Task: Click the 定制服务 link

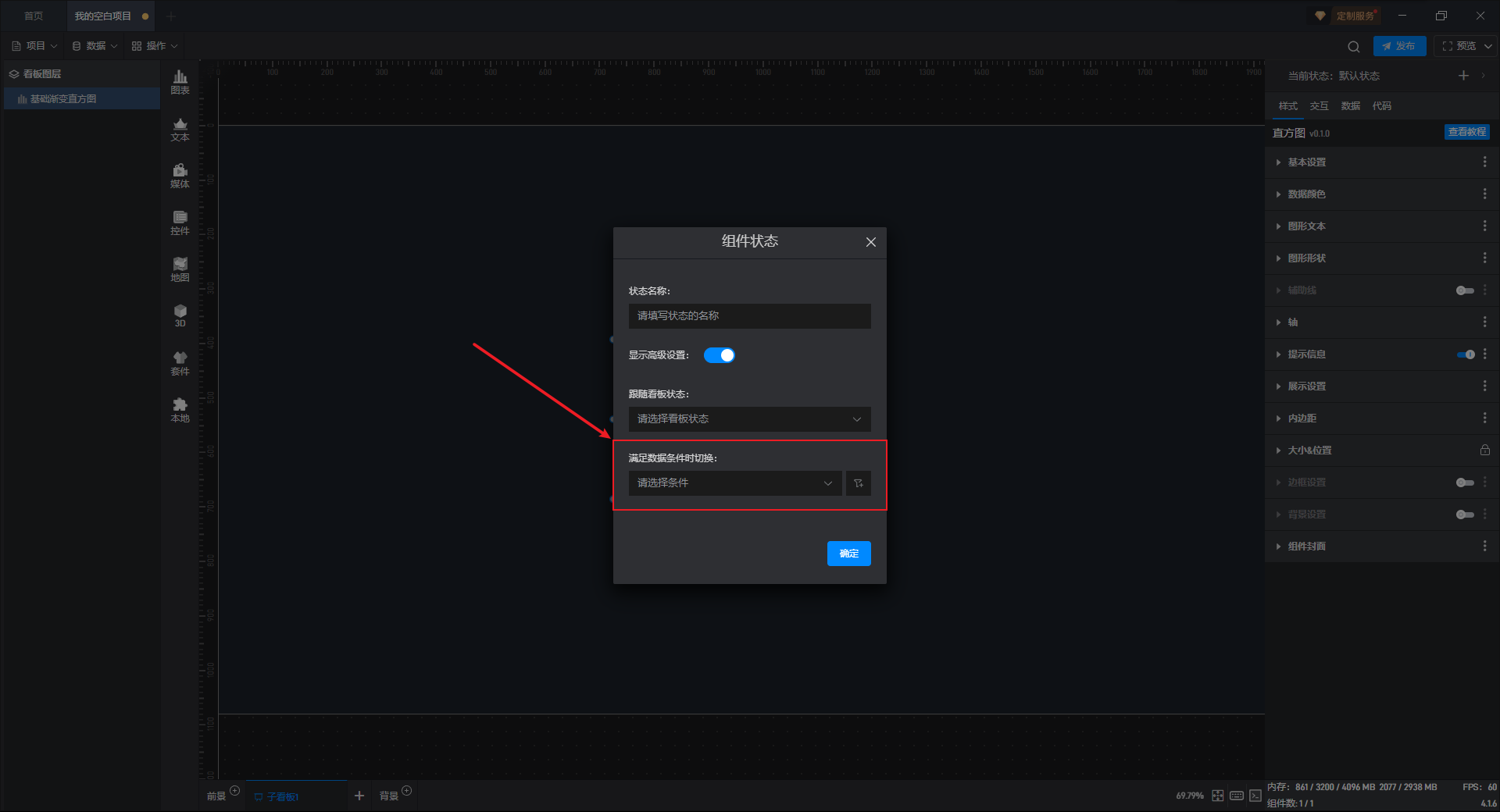Action: (x=1355, y=16)
